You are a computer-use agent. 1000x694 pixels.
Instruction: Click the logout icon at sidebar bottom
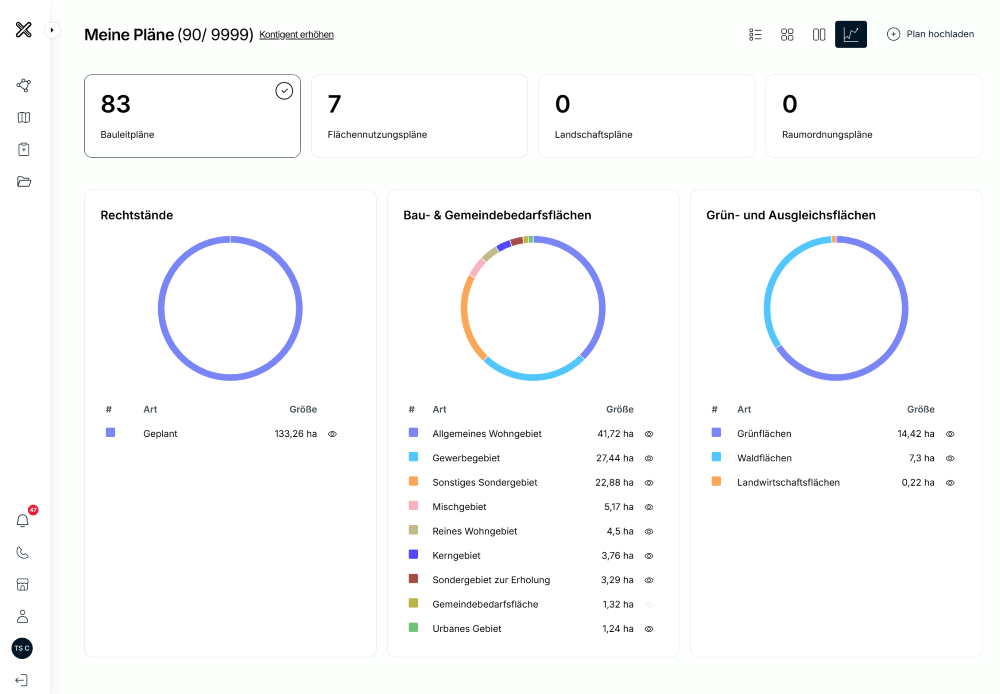click(x=22, y=680)
